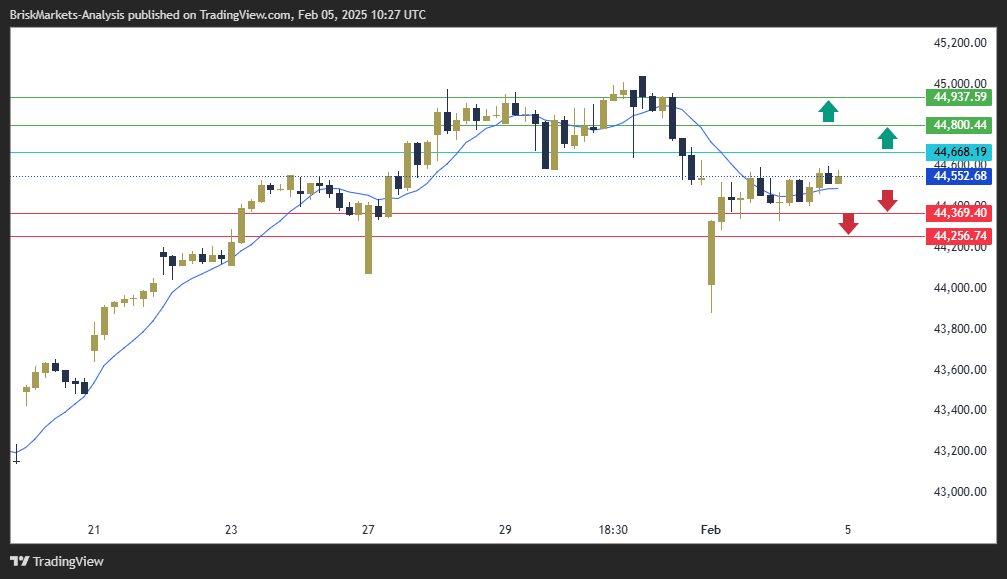
Task: Click the '27' date on time axis
Action: tap(368, 529)
